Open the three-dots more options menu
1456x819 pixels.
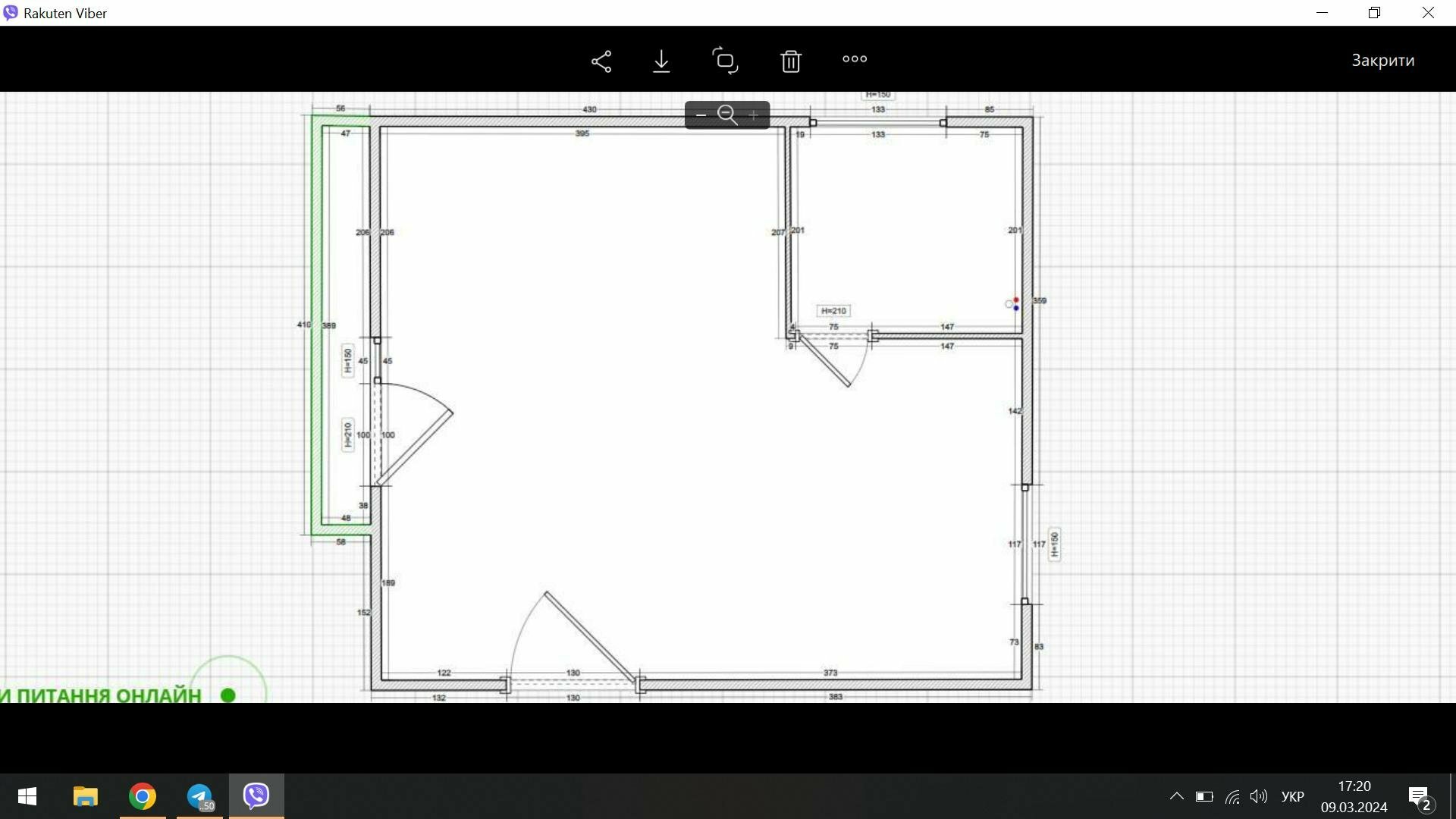(855, 59)
